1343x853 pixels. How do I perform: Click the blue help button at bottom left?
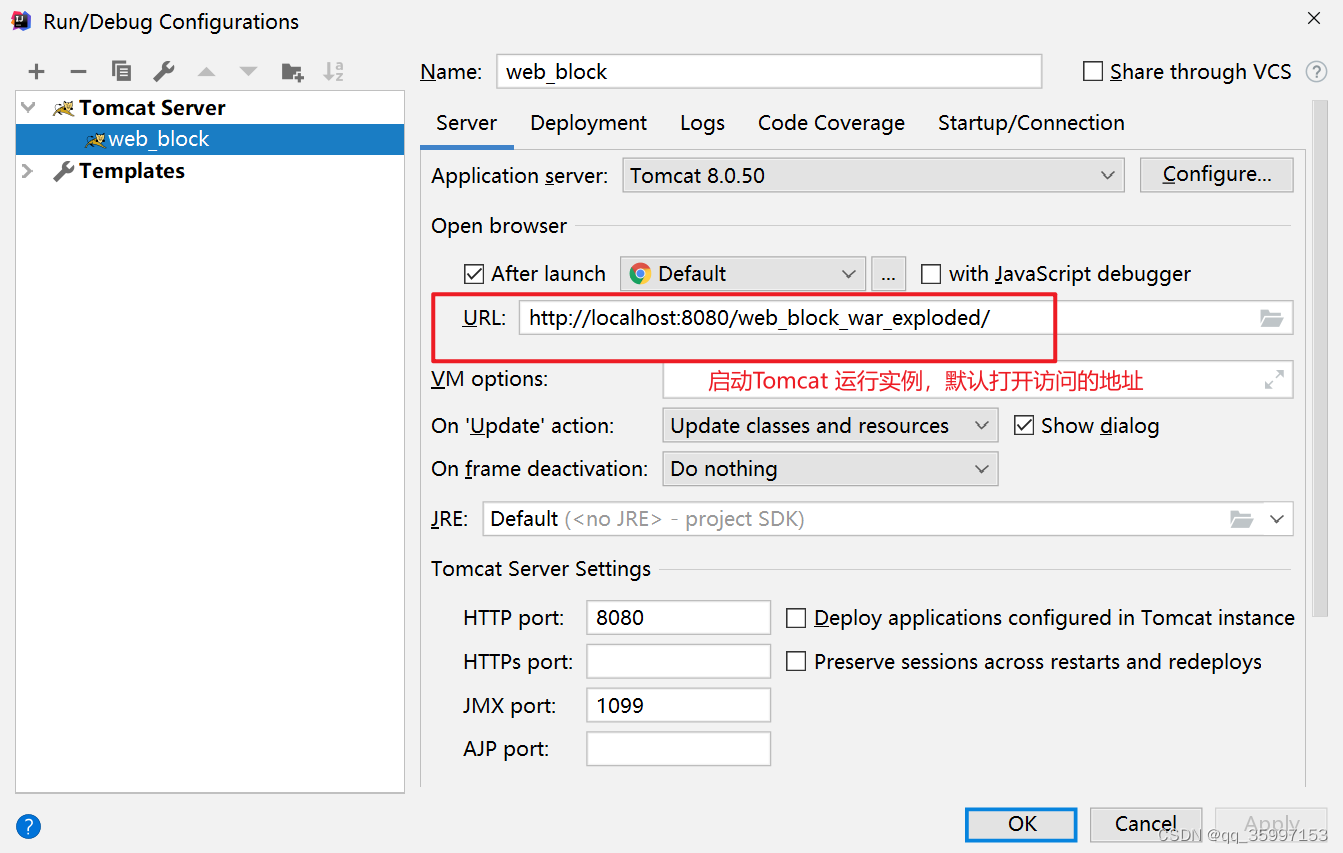(29, 826)
